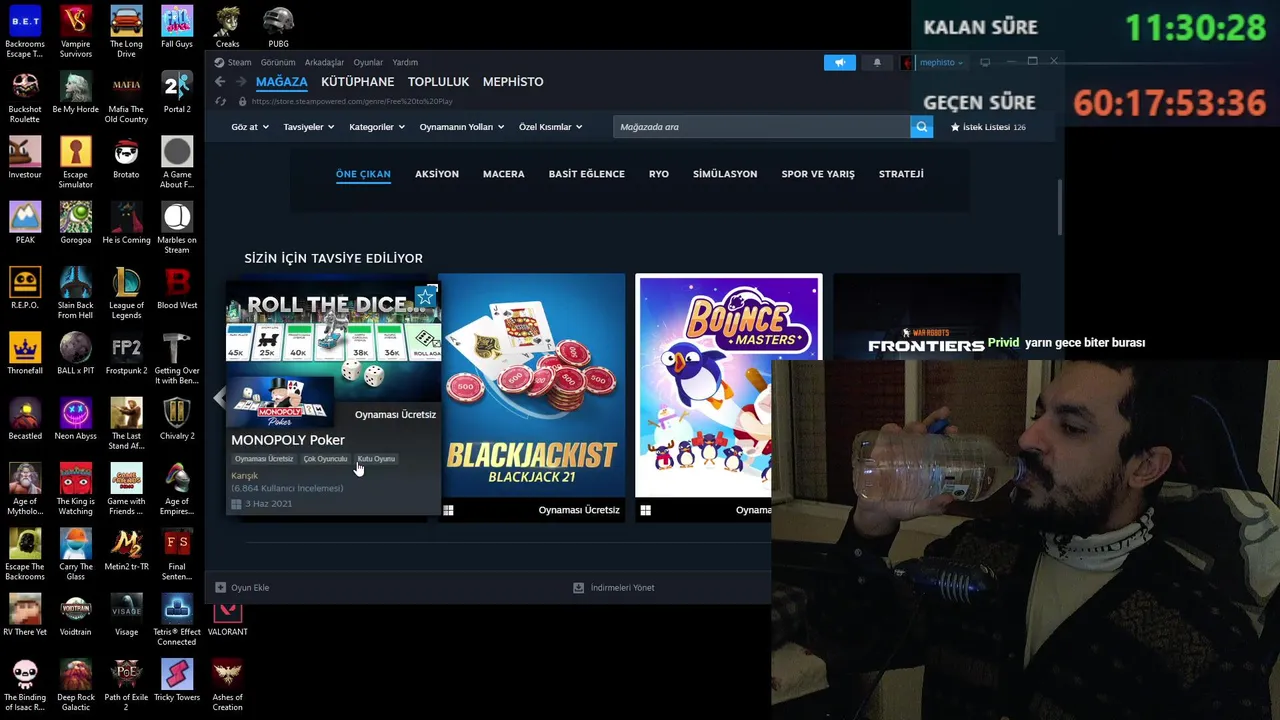Toggle wishlist star on MONOPOLY Poker card

point(426,296)
